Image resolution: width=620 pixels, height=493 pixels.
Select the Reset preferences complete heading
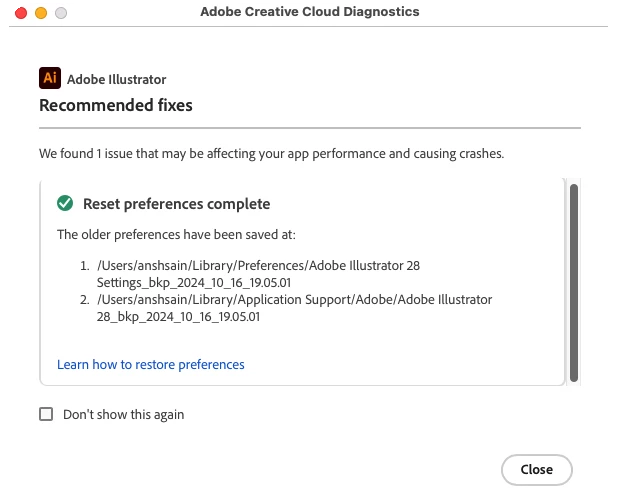click(x=176, y=204)
